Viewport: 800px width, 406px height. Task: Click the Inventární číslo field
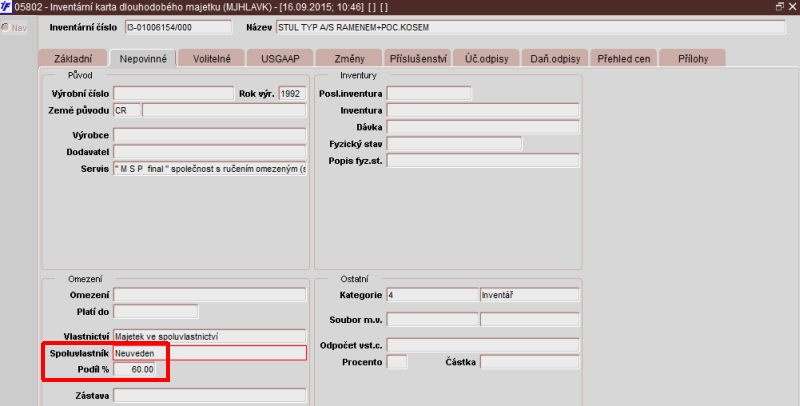coord(178,28)
